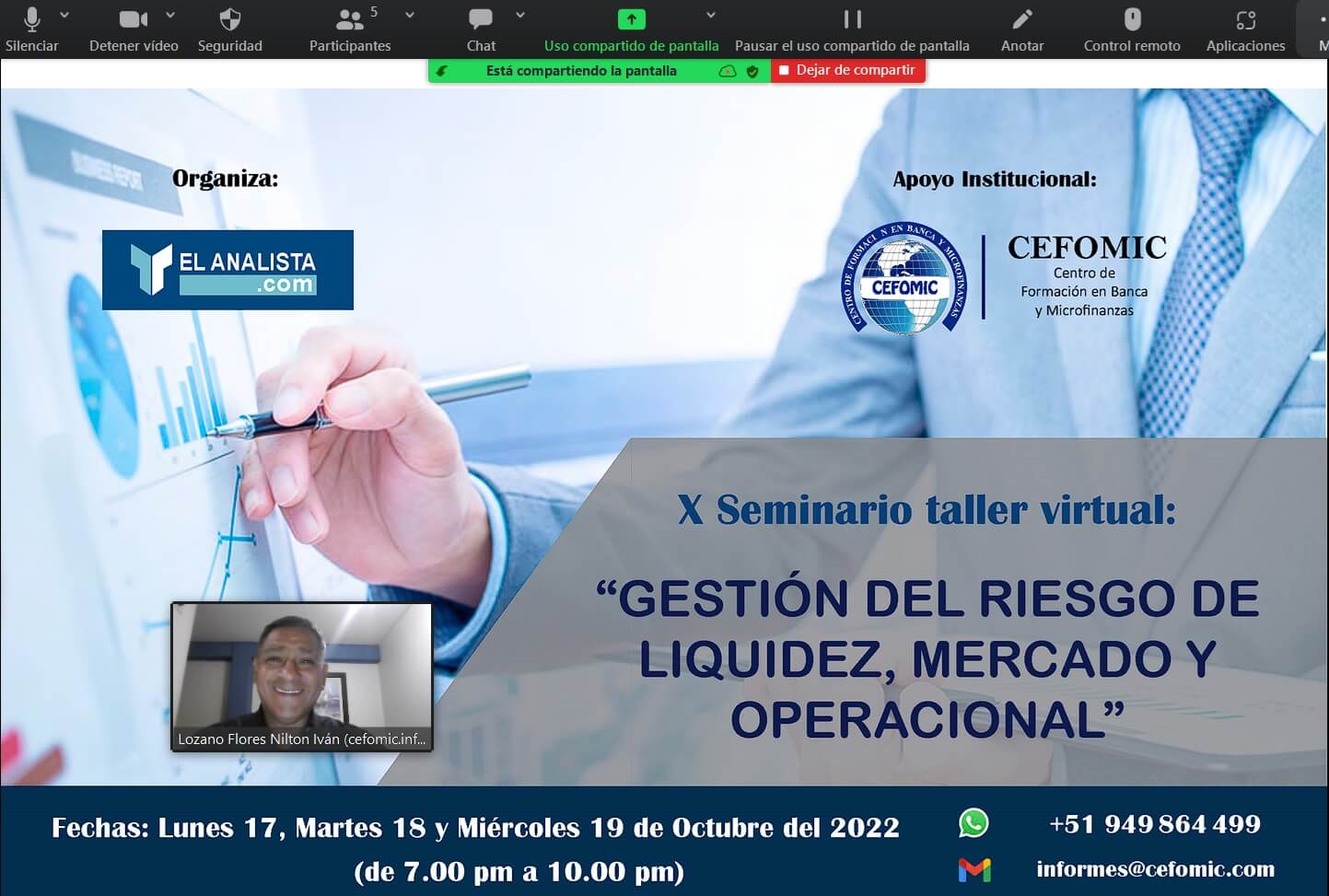The width and height of the screenshot is (1329, 896).
Task: Stop the camera with Detener vídeo
Action: [134, 29]
